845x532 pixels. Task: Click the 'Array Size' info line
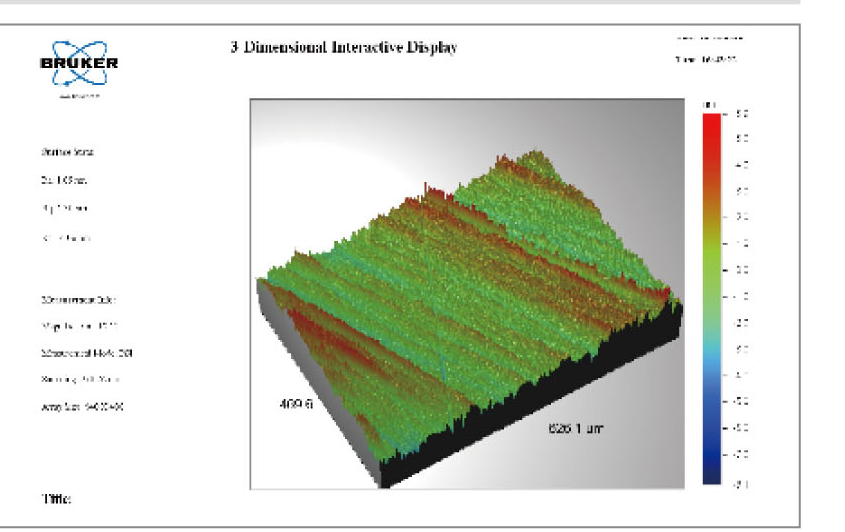(x=82, y=407)
